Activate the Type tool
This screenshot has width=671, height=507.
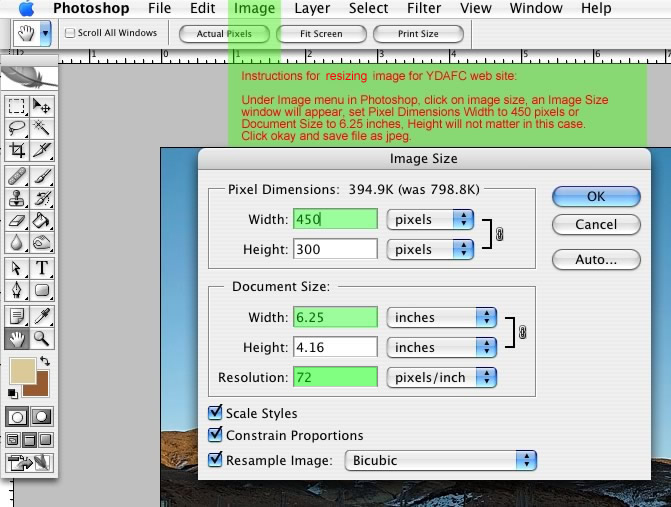42,268
